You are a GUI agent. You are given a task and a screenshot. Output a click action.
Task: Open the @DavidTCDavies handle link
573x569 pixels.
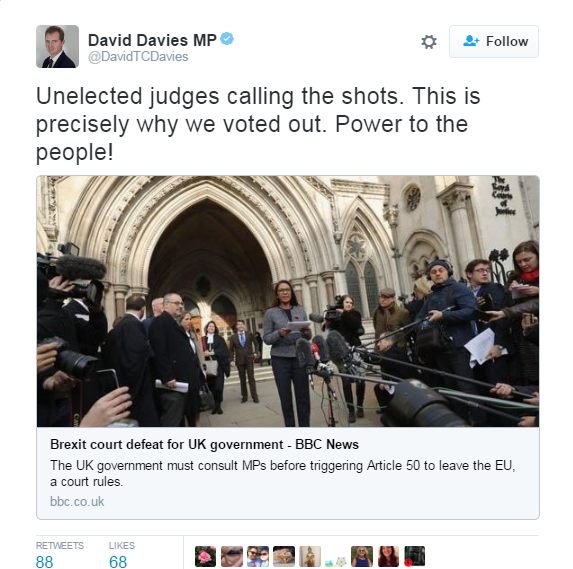138,57
